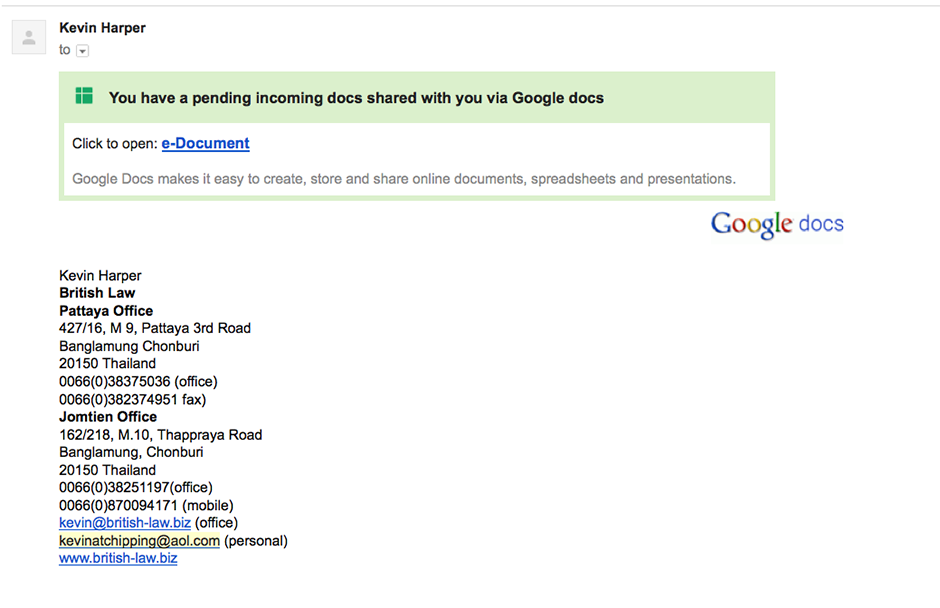Image resolution: width=940 pixels, height=608 pixels.
Task: Click the Google Docs description gray text
Action: pyautogui.click(x=404, y=179)
